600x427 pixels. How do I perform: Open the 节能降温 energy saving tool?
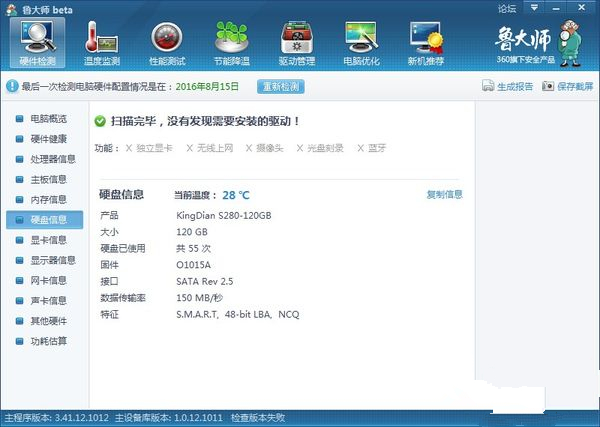coord(232,43)
